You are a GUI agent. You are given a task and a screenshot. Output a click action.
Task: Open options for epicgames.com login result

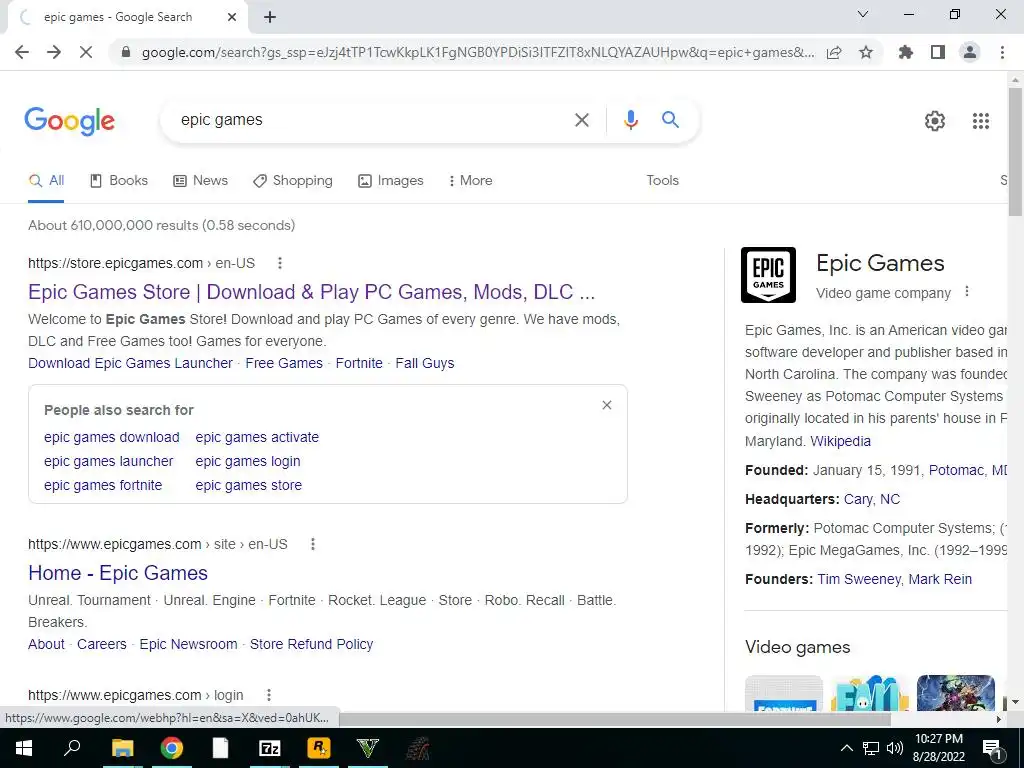(x=268, y=695)
